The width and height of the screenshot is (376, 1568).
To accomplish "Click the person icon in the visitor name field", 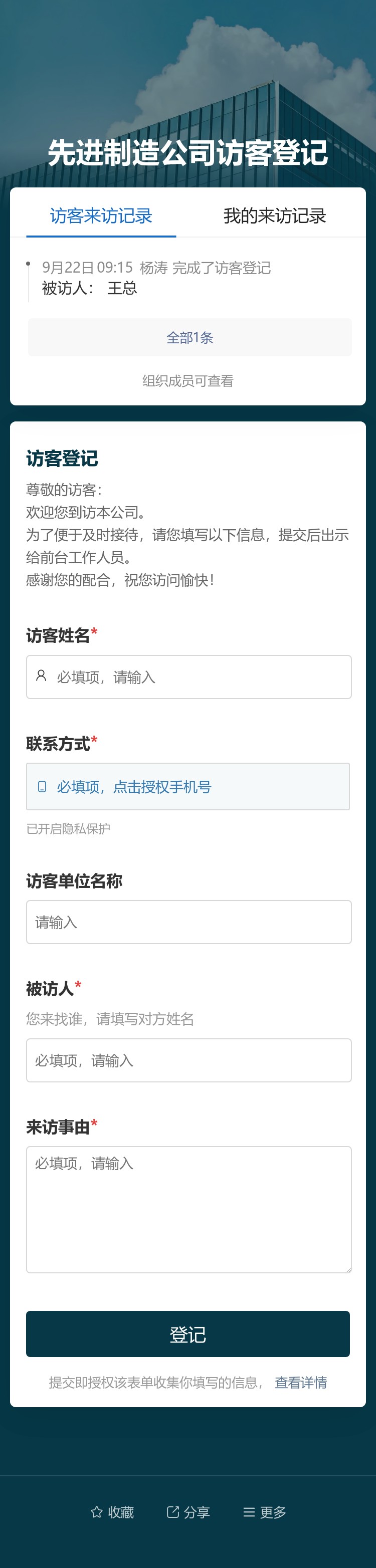I will (41, 676).
